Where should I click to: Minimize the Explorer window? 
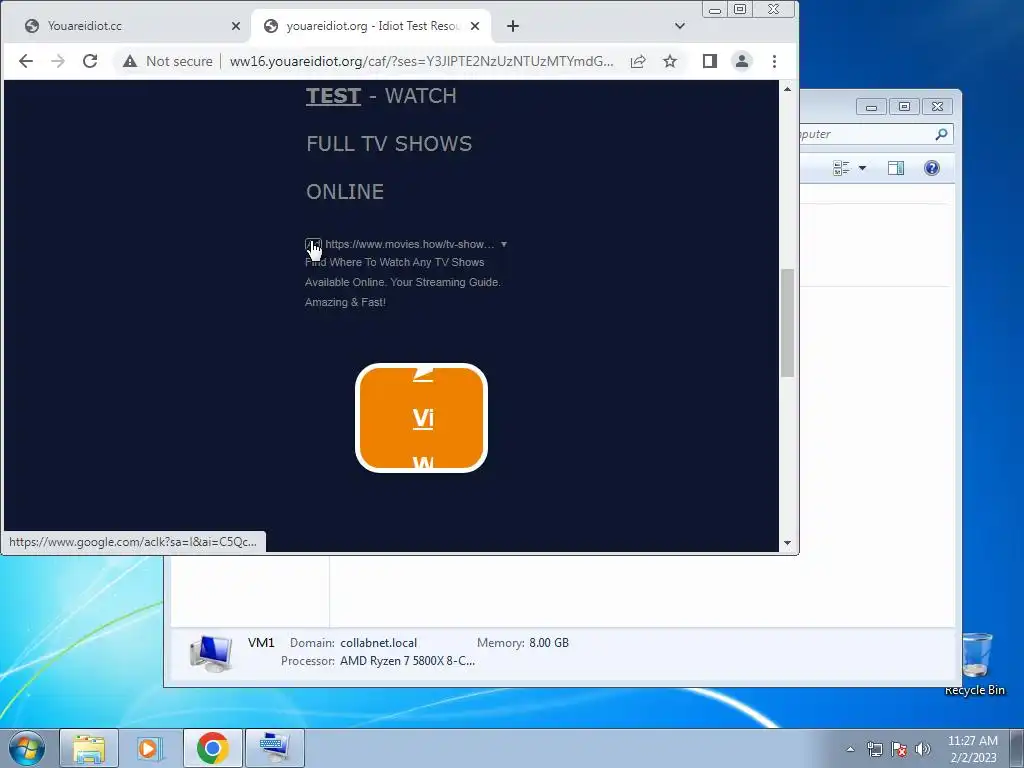tap(871, 106)
